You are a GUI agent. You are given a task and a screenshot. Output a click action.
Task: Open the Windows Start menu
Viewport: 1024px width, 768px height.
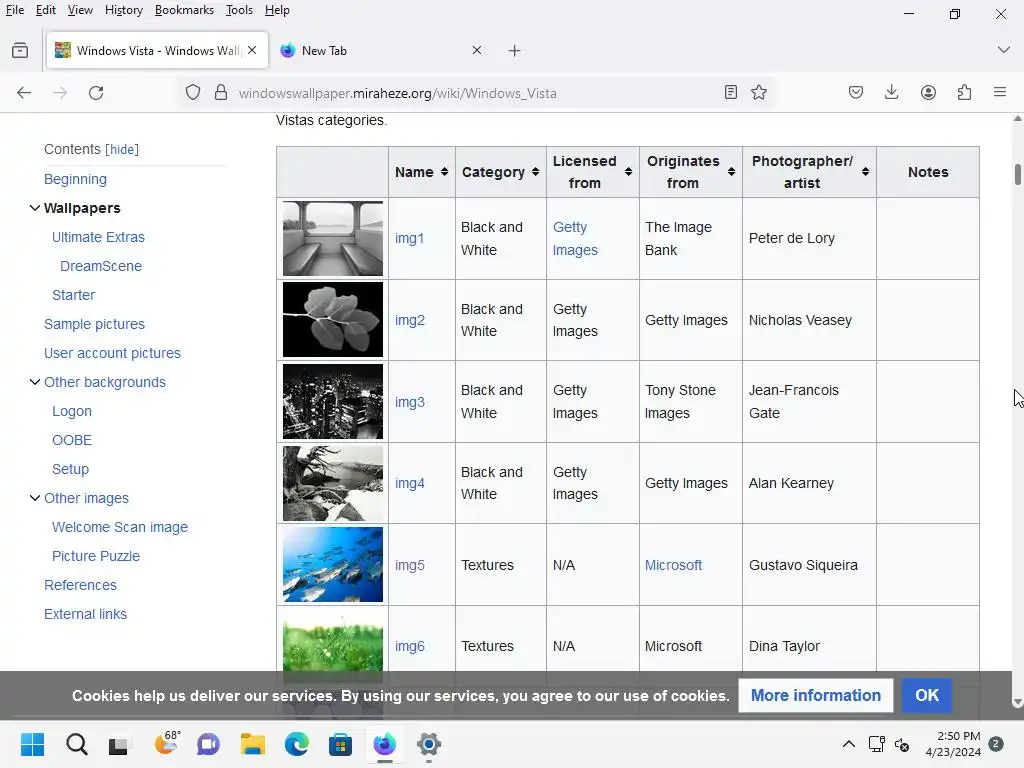click(x=32, y=744)
